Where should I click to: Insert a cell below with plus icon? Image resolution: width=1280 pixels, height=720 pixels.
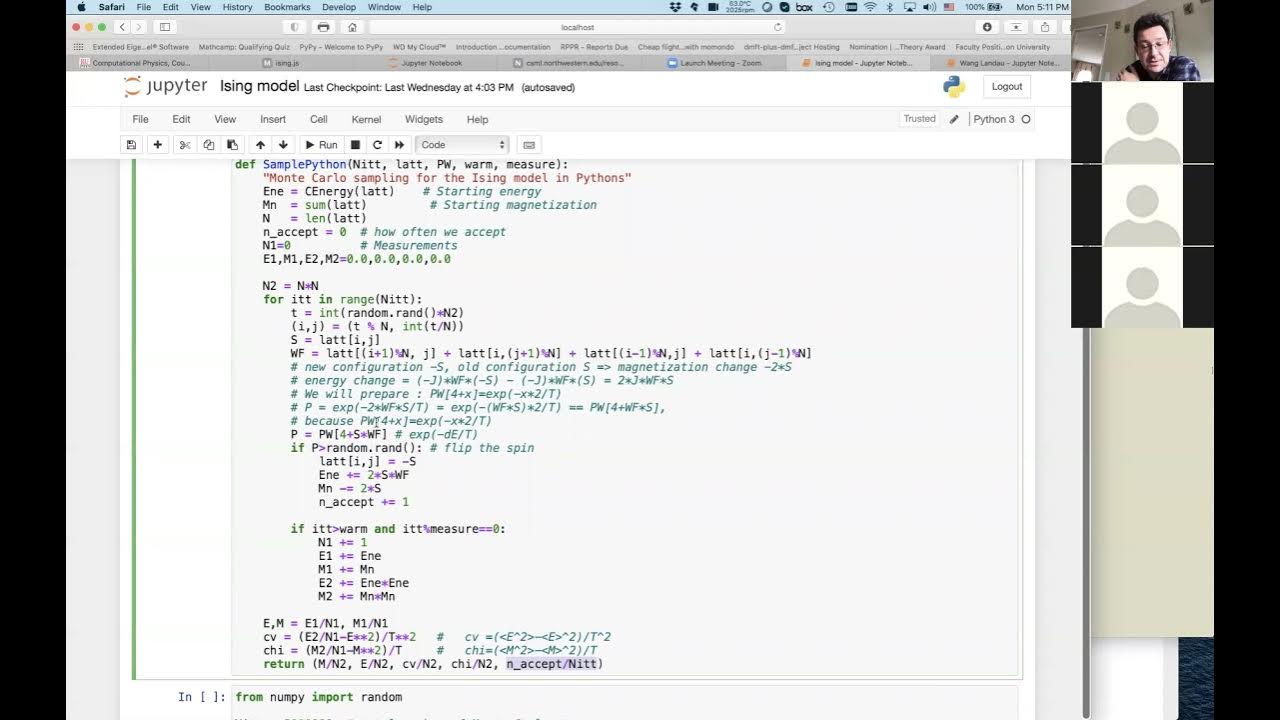click(x=157, y=145)
